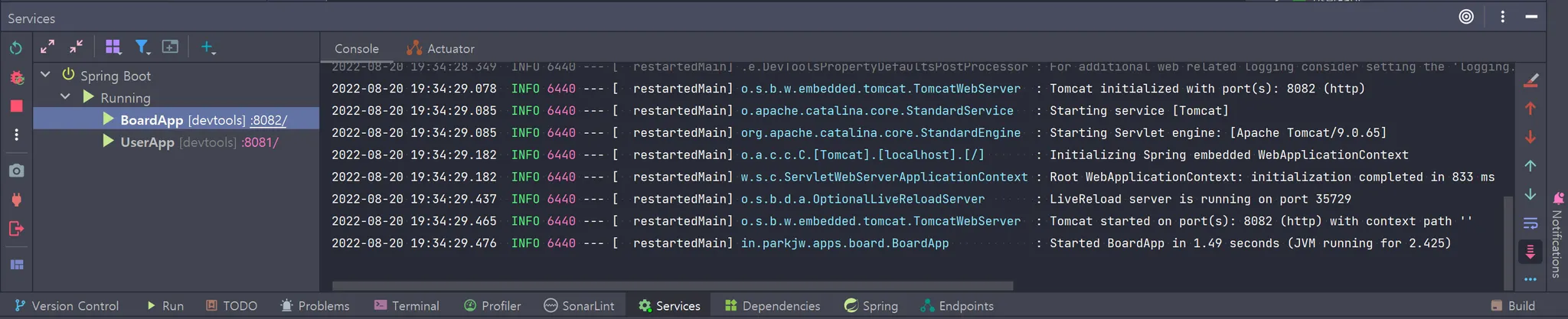Open the BoardApp :8082/ port link
This screenshot has height=319, width=1568.
pyautogui.click(x=268, y=120)
